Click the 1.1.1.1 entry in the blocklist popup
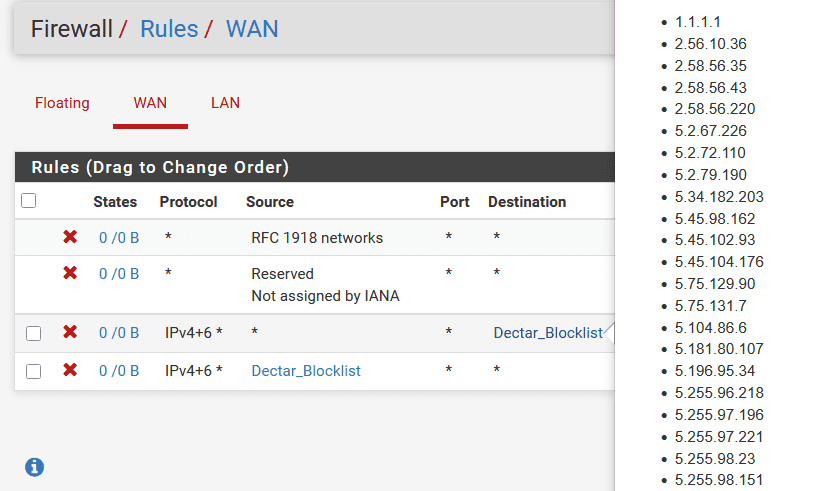This screenshot has height=491, width=832. pos(698,22)
